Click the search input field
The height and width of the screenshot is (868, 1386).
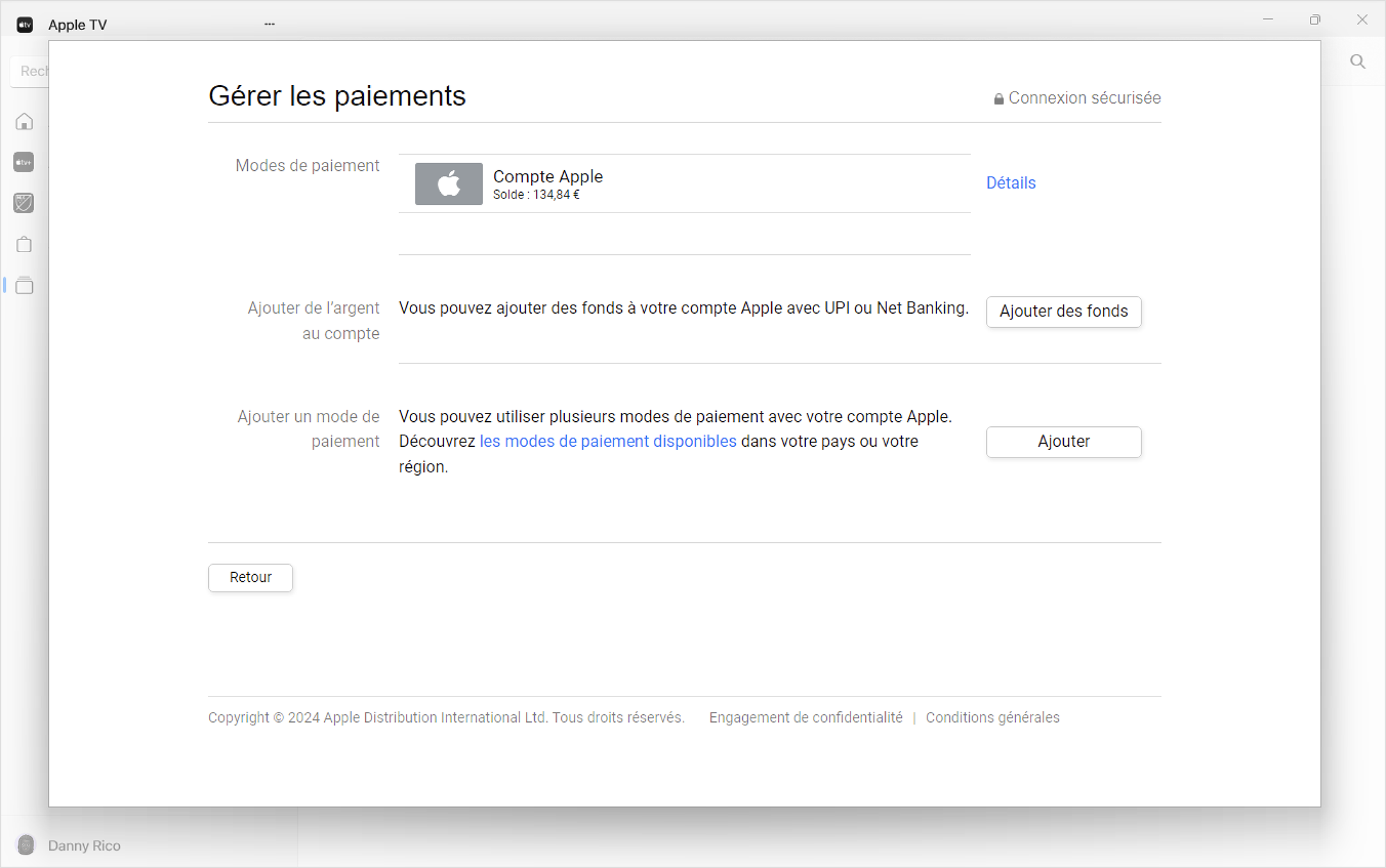(x=29, y=70)
